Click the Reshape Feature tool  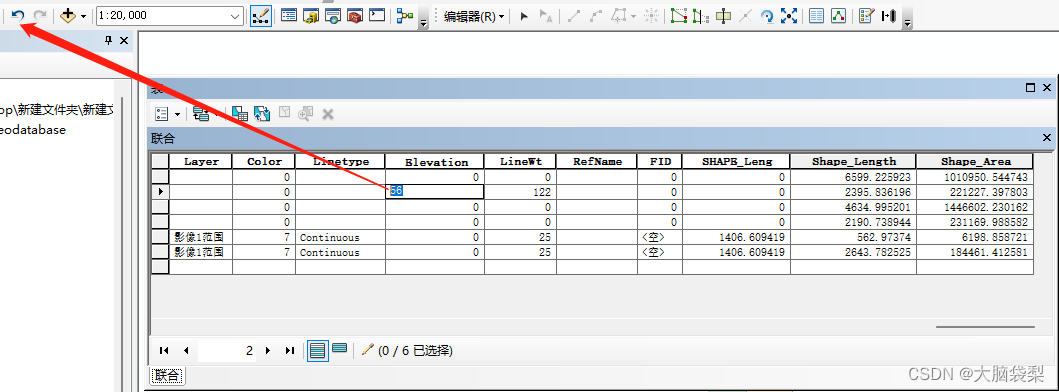pos(701,16)
